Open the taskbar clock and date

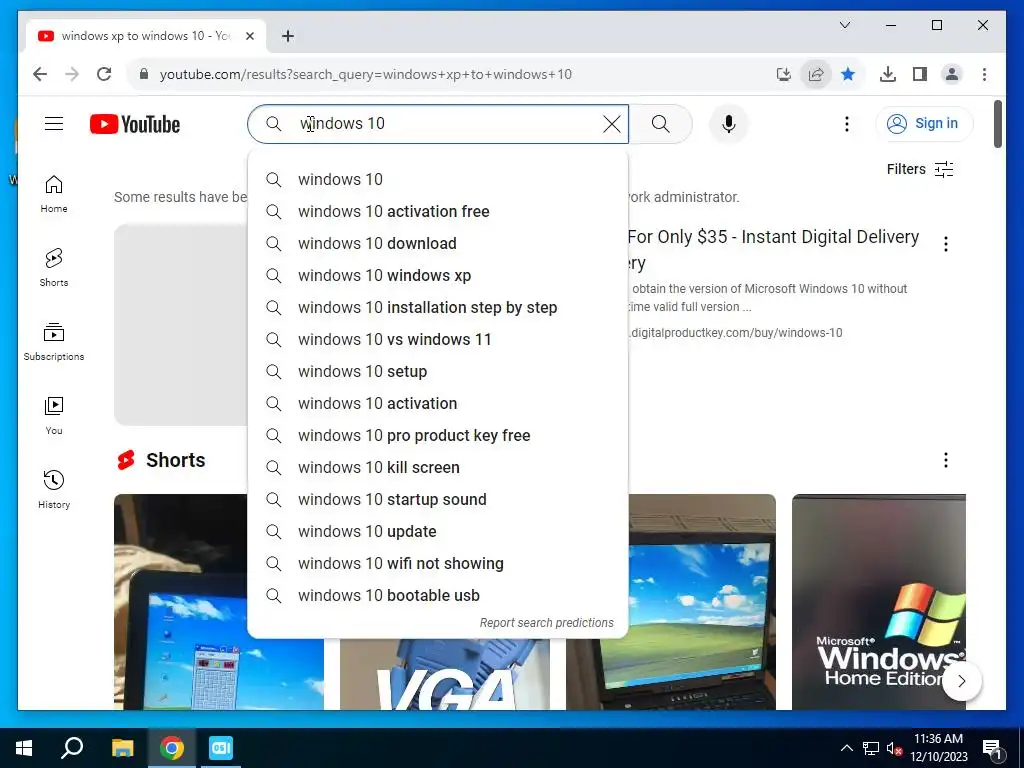938,748
